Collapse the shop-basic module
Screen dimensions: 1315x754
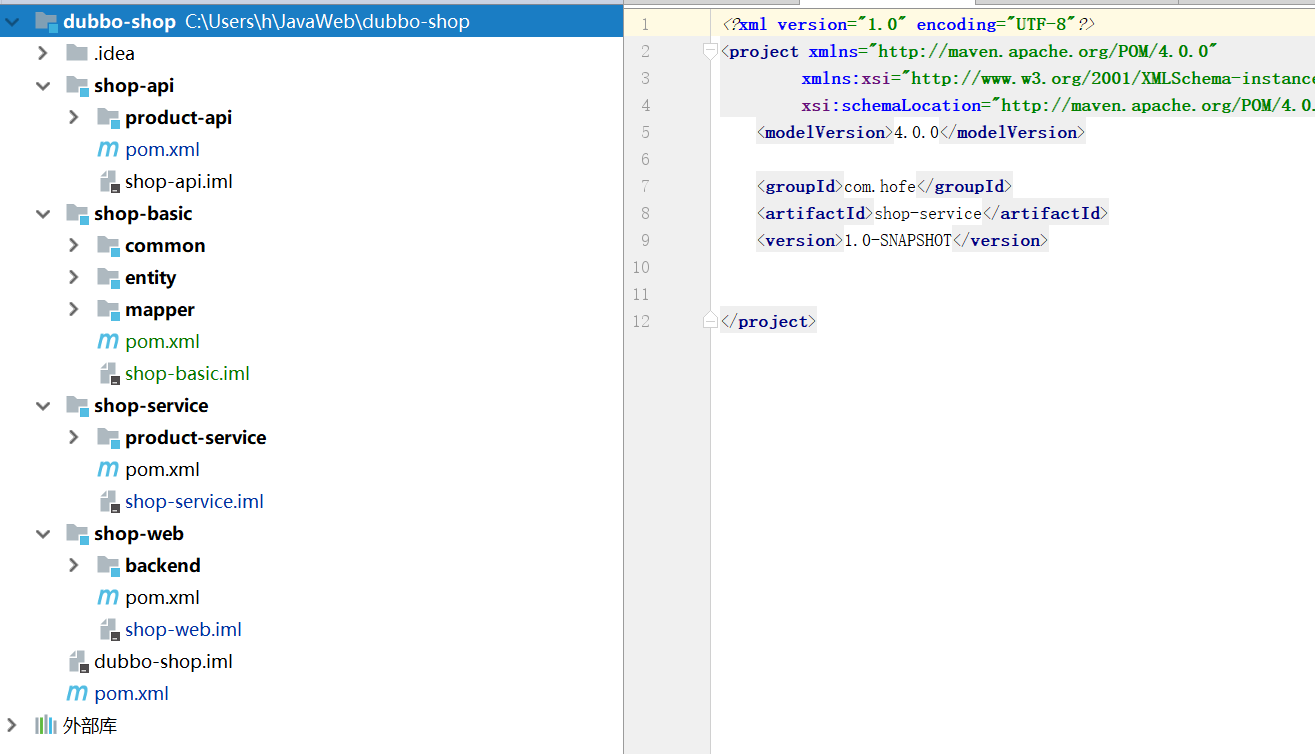point(43,213)
